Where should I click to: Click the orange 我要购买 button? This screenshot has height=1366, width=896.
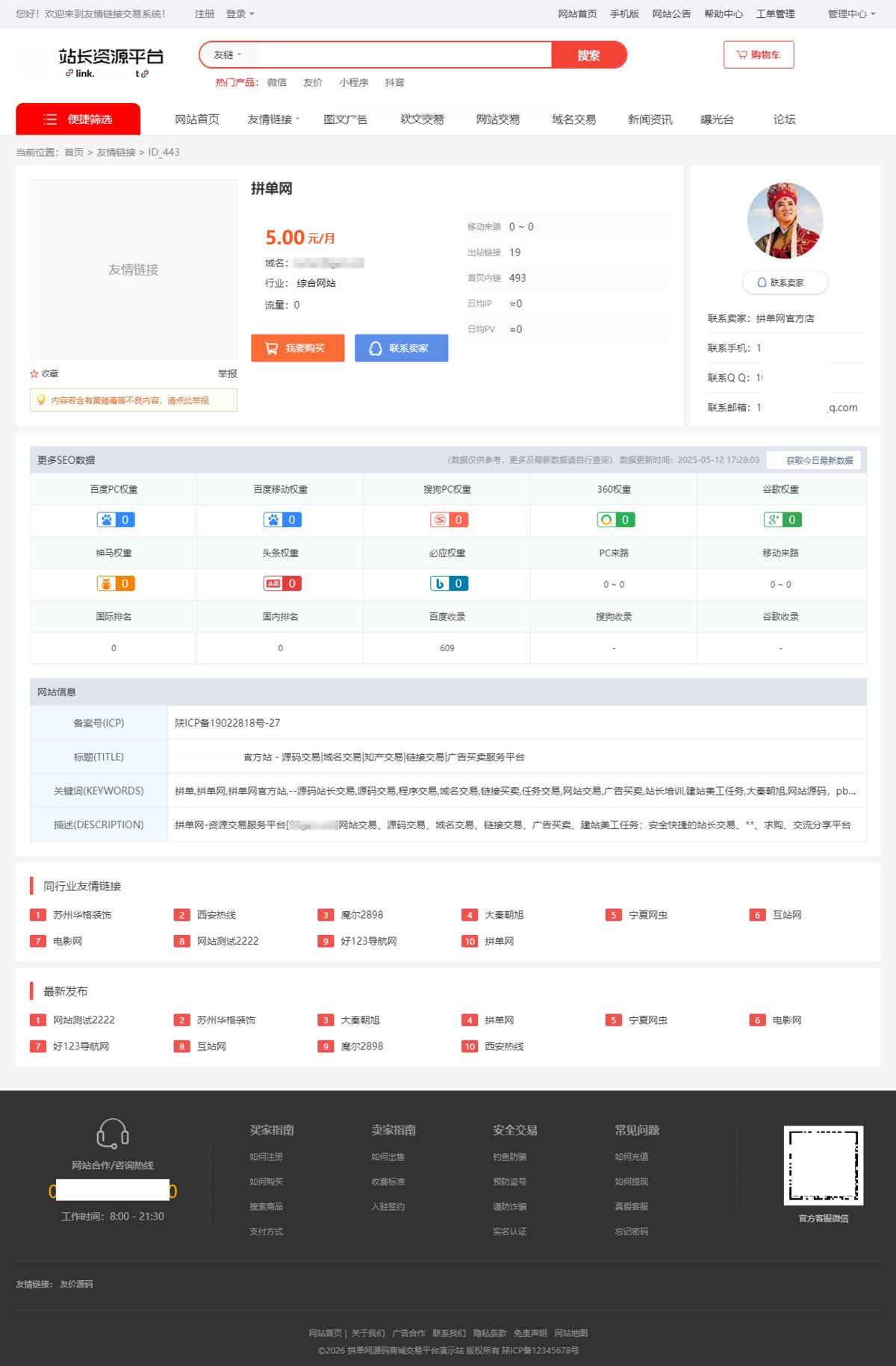click(297, 348)
